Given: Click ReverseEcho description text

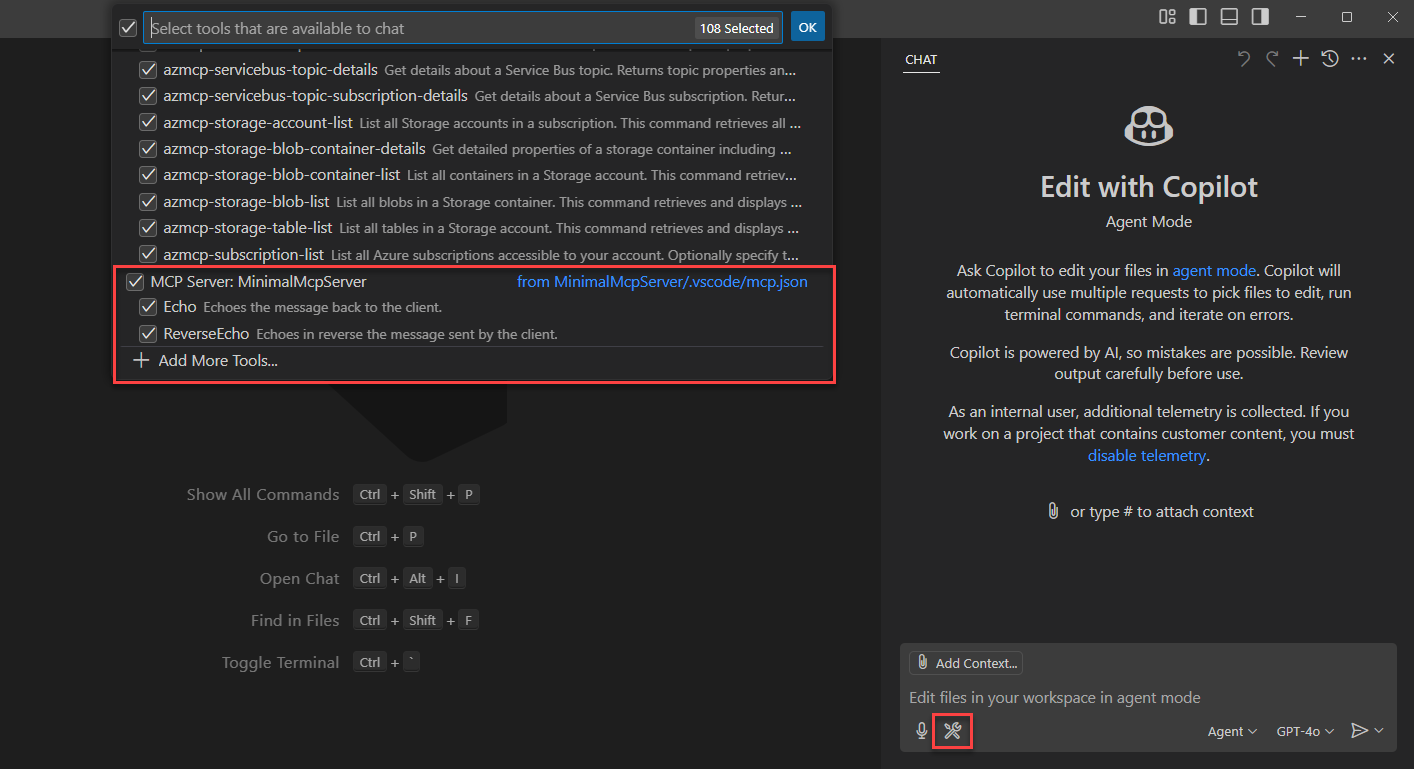Looking at the screenshot, I should (x=406, y=334).
